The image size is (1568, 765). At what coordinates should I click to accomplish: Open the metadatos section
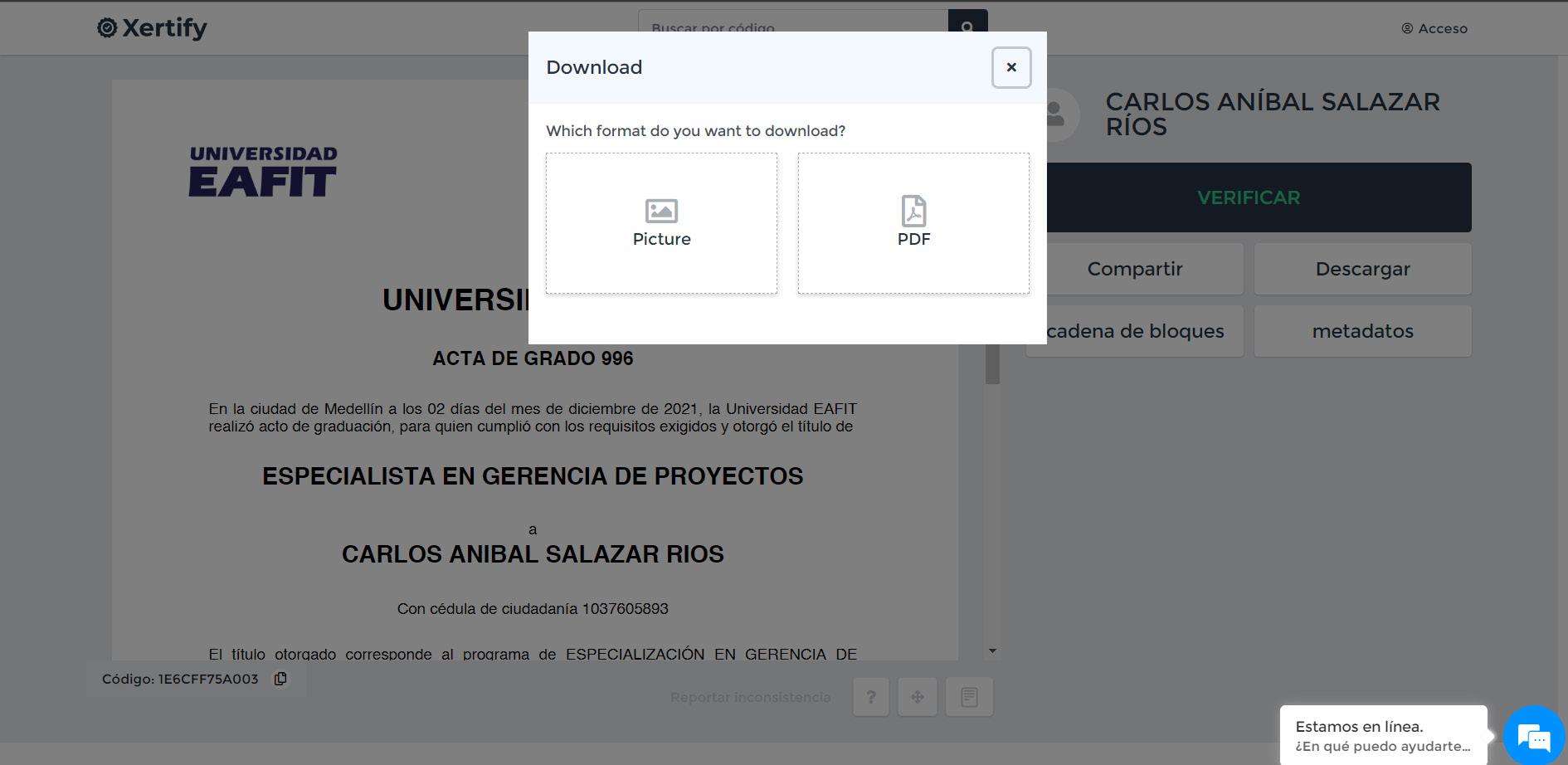[x=1362, y=331]
